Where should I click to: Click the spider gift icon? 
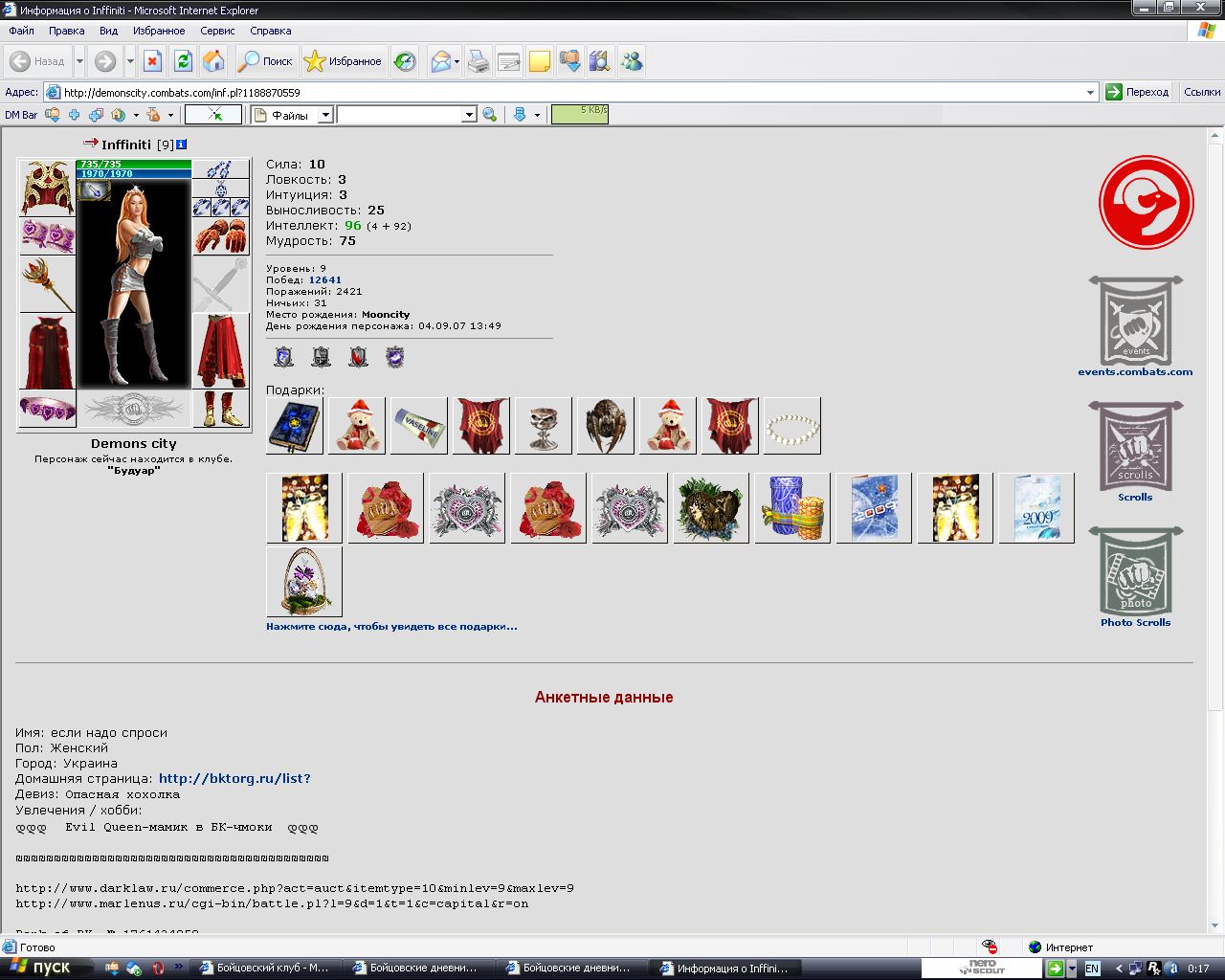[606, 426]
